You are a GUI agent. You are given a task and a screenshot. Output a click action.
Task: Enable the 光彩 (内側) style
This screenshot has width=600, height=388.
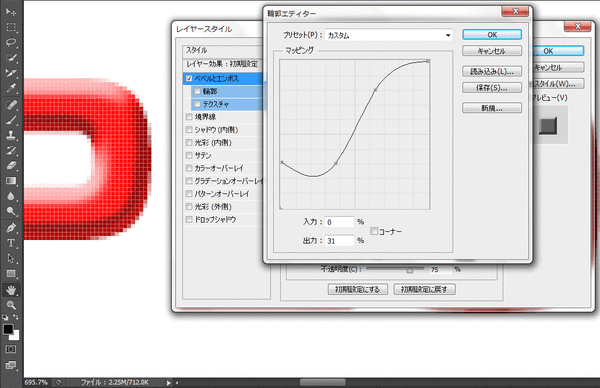(x=189, y=142)
